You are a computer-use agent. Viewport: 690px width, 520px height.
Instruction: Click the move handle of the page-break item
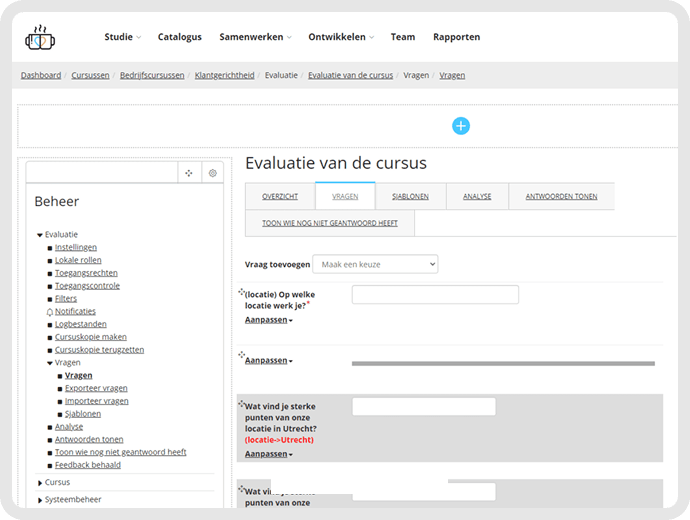[x=241, y=355]
